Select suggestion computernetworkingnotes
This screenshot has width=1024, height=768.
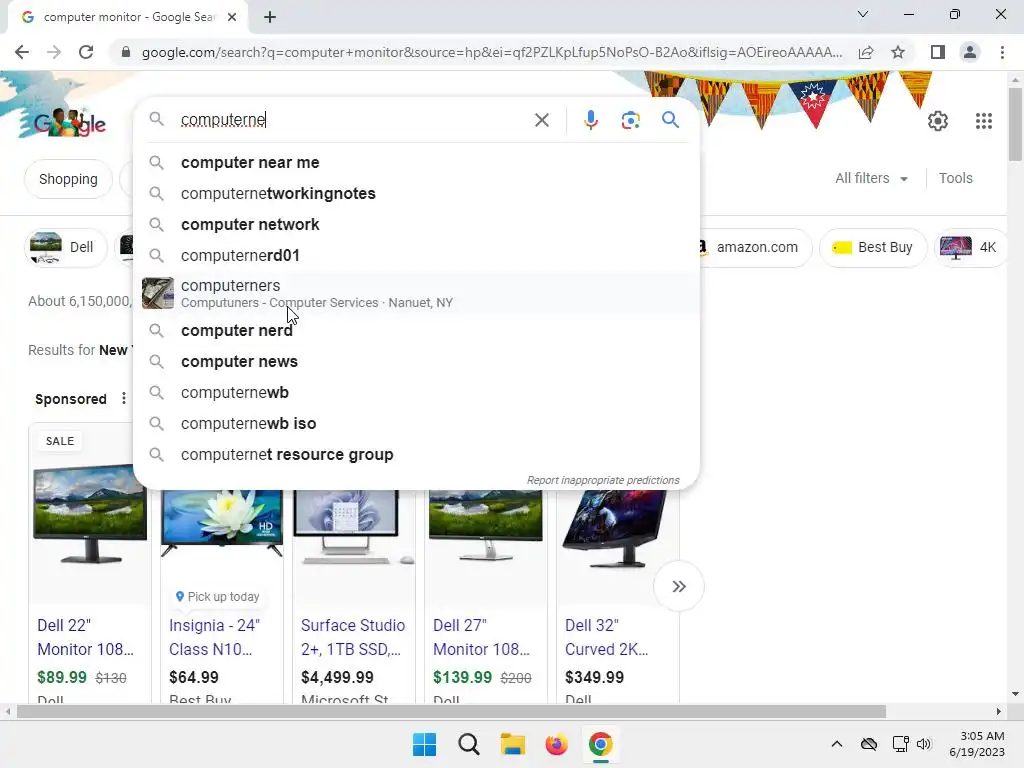point(416,193)
